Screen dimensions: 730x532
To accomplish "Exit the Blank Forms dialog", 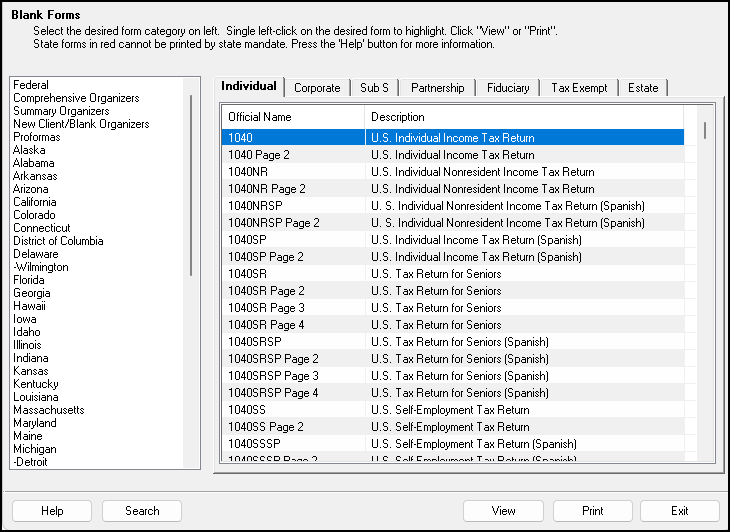I will tap(680, 511).
